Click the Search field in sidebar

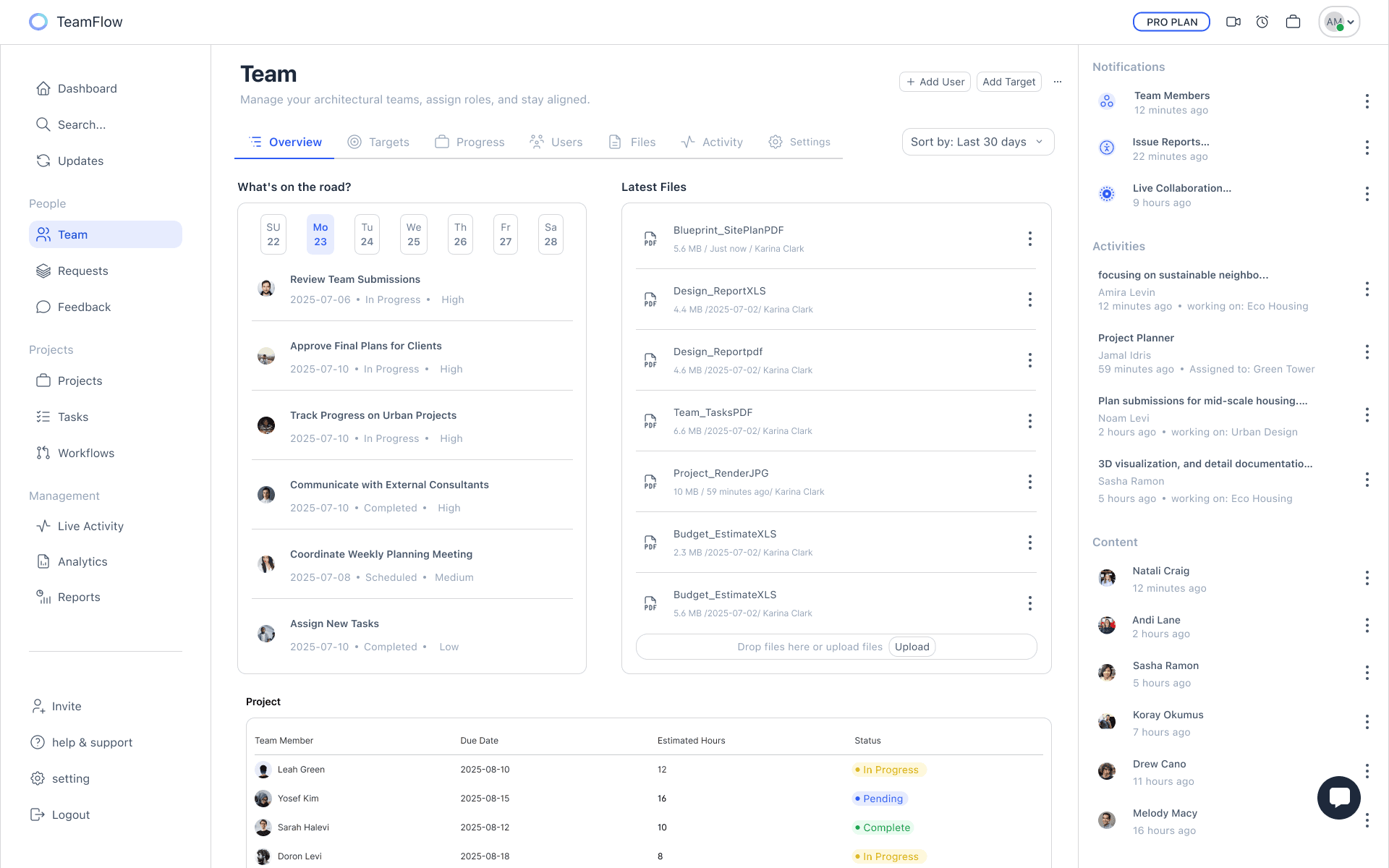pos(82,124)
